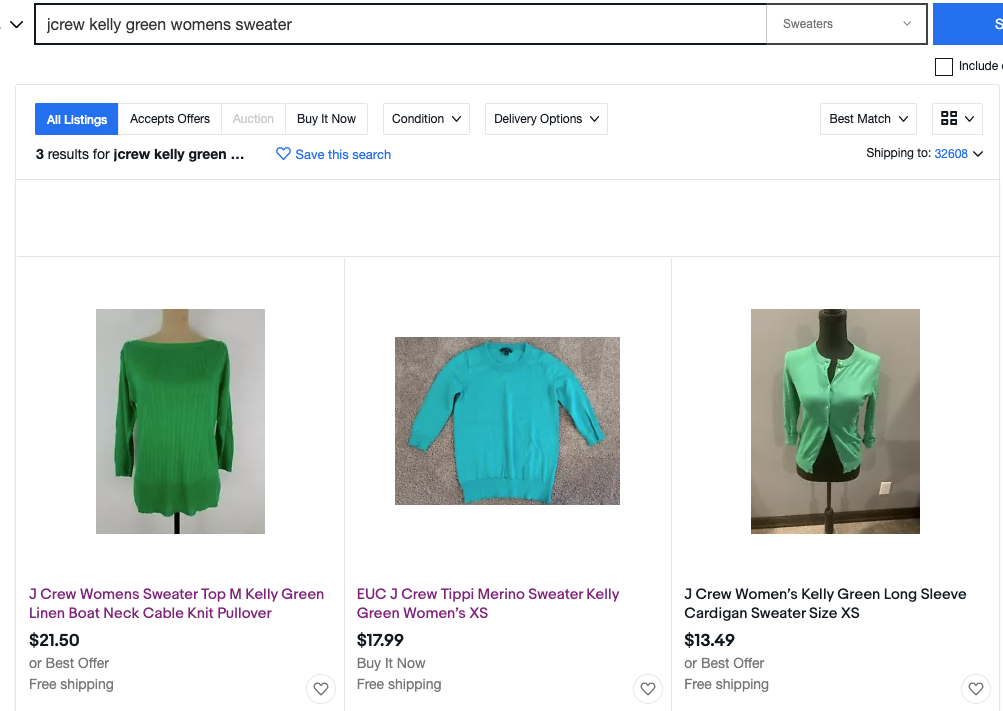Click the teal sweater product photo
The height and width of the screenshot is (711, 1003).
[x=507, y=421]
